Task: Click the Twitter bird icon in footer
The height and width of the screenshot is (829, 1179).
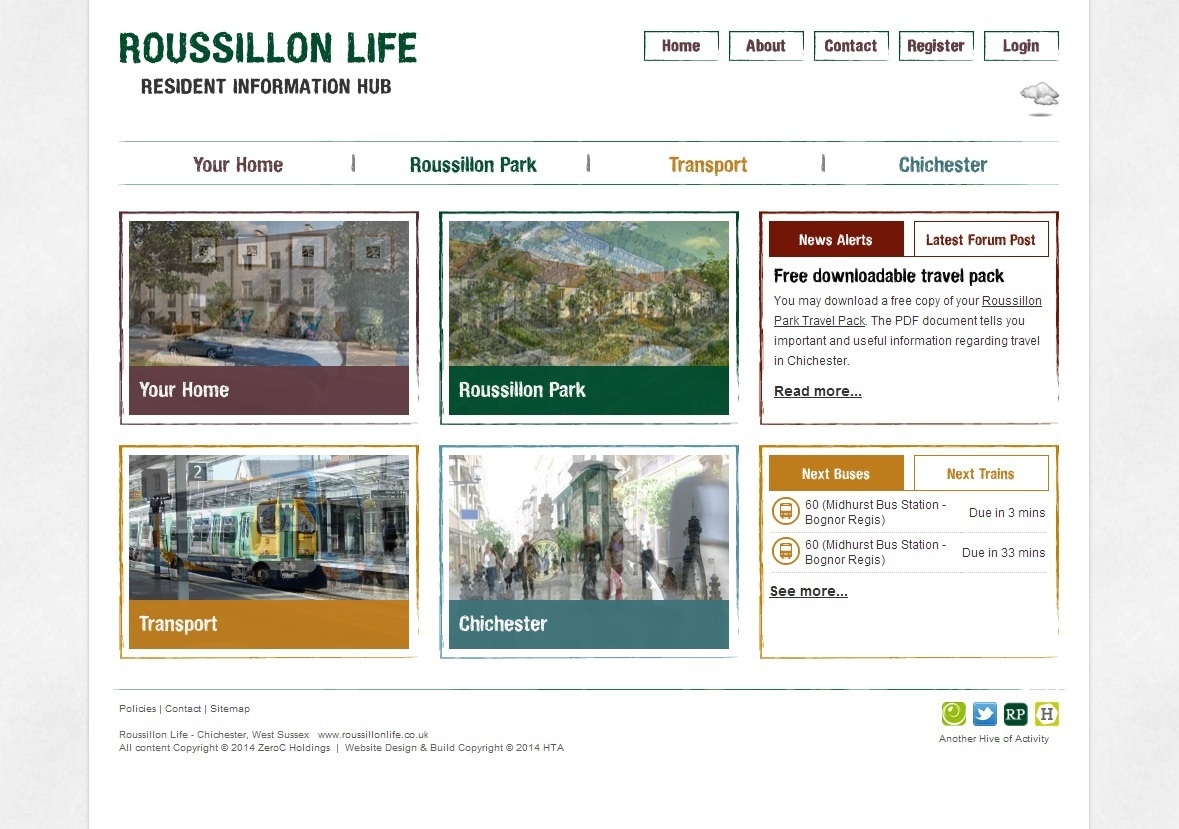Action: point(985,713)
